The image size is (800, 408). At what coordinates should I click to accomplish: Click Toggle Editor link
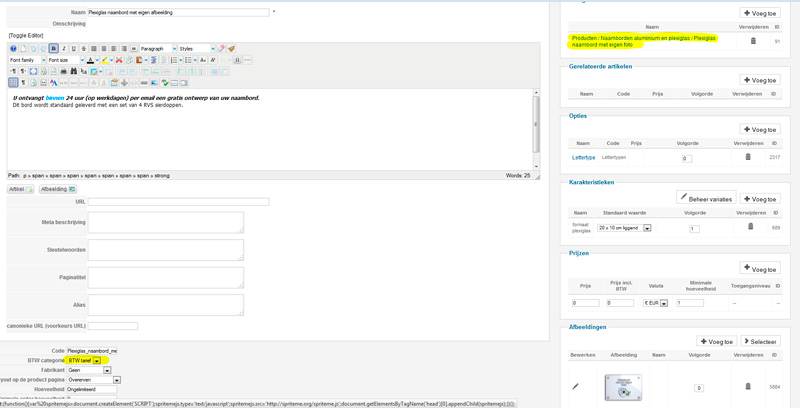point(26,36)
